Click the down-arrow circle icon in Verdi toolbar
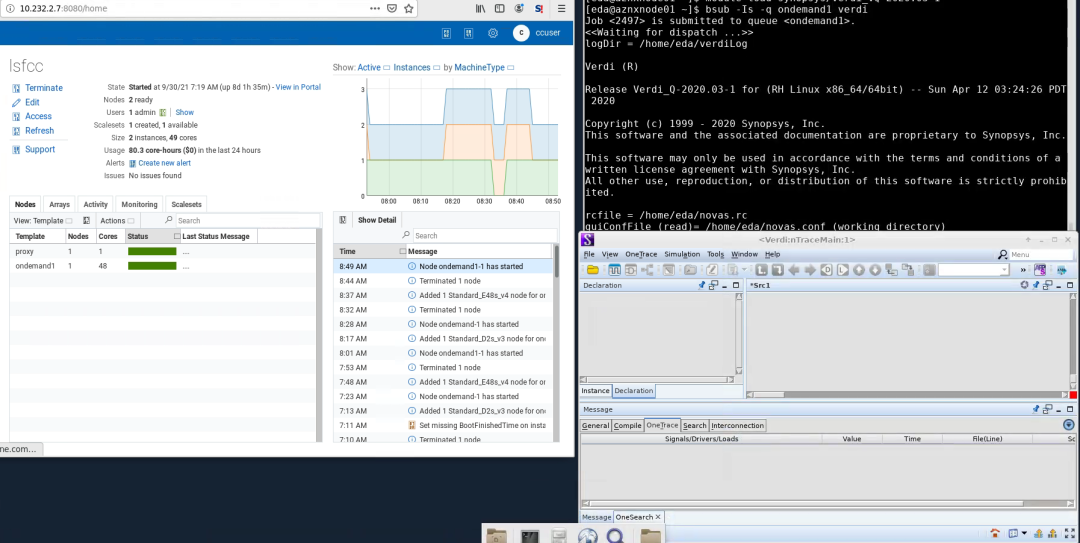 pos(875,270)
